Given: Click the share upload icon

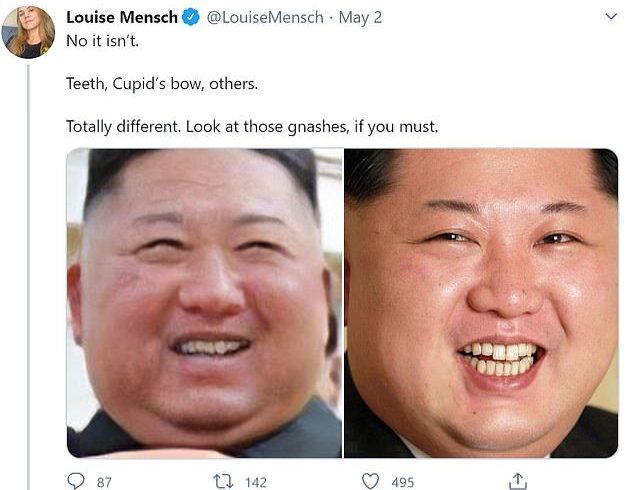Looking at the screenshot, I should pyautogui.click(x=517, y=481).
